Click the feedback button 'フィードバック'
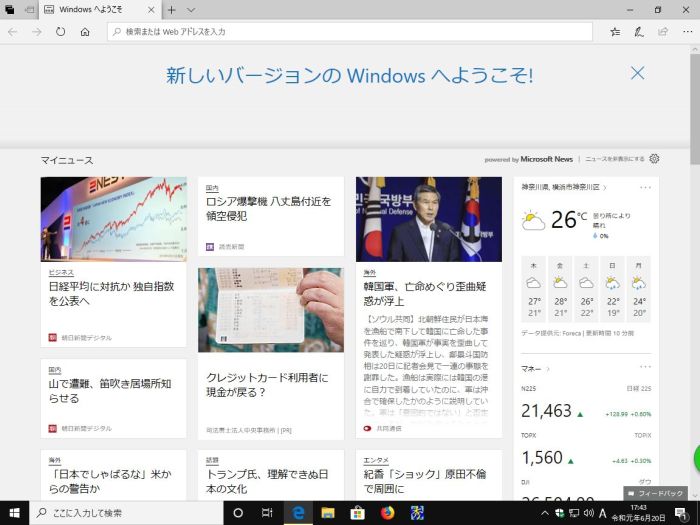The image size is (700, 525). (x=656, y=494)
